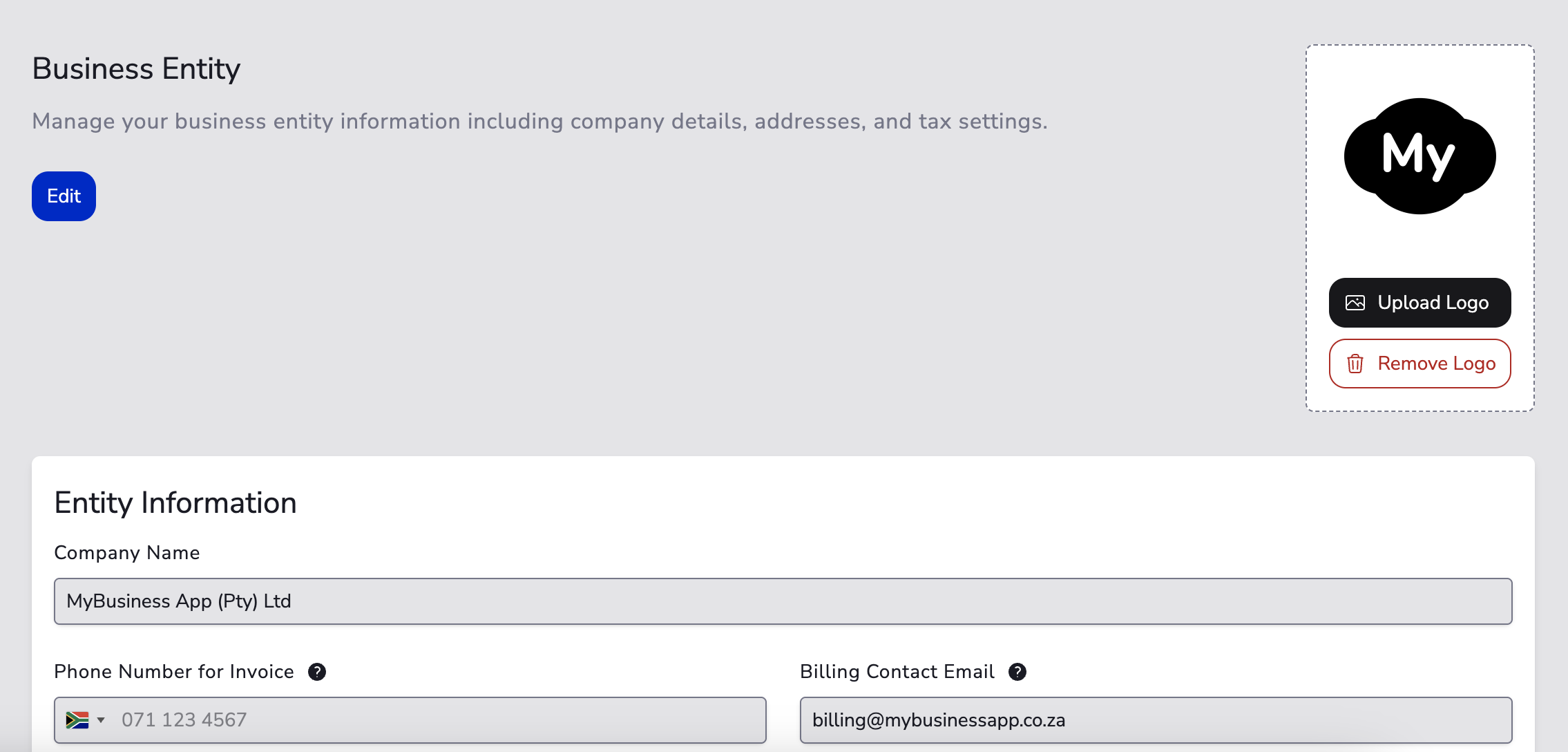Click the picture icon on Upload Logo
Image resolution: width=1568 pixels, height=752 pixels.
[x=1355, y=303]
